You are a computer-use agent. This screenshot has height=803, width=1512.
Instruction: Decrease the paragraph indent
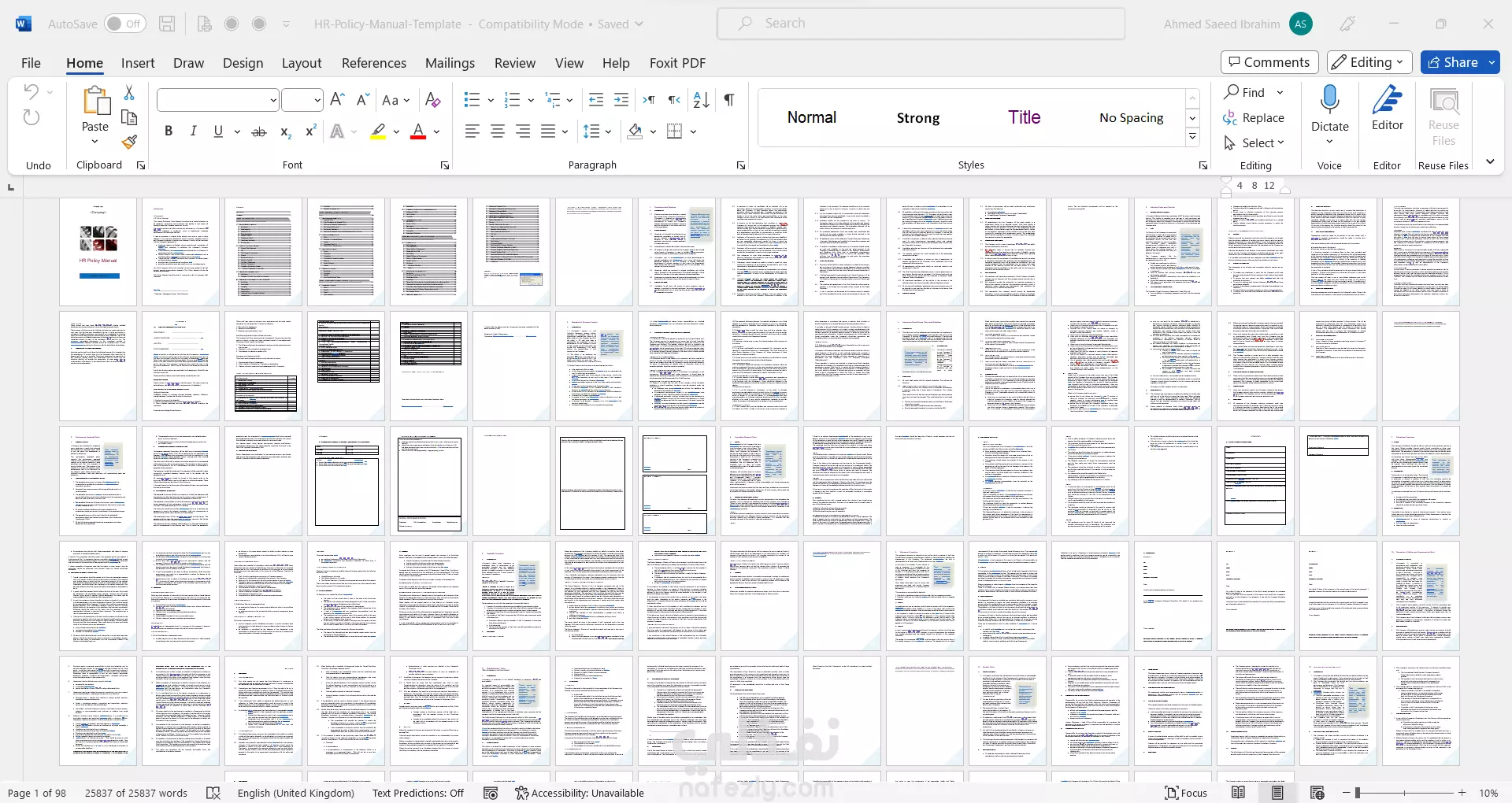tap(596, 99)
